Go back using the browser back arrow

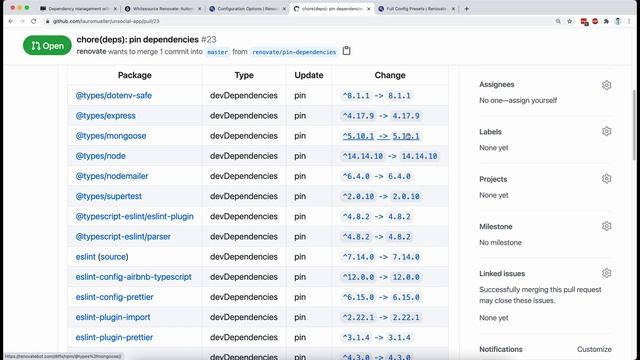coord(11,21)
